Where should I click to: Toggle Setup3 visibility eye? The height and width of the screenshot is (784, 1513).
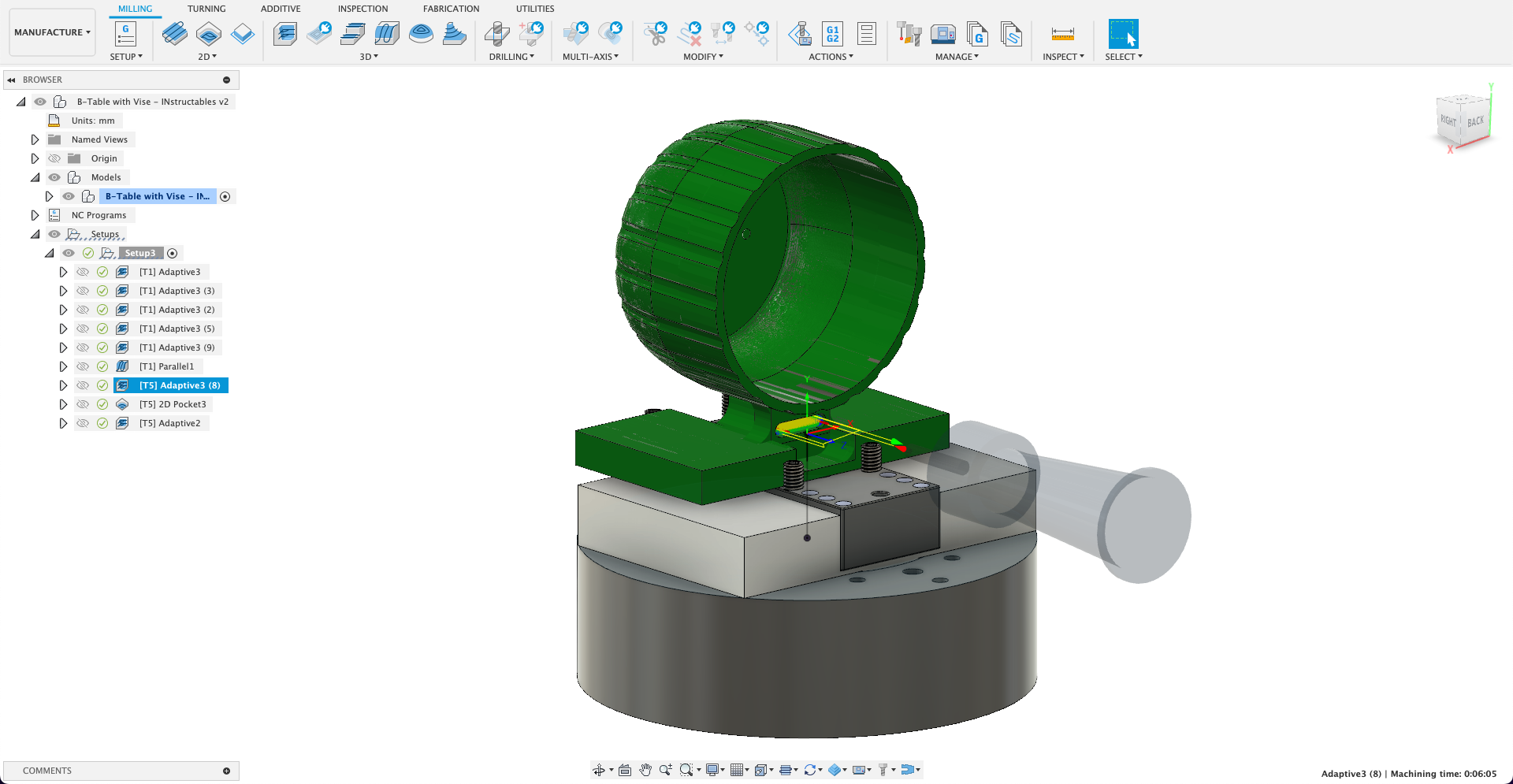[69, 253]
